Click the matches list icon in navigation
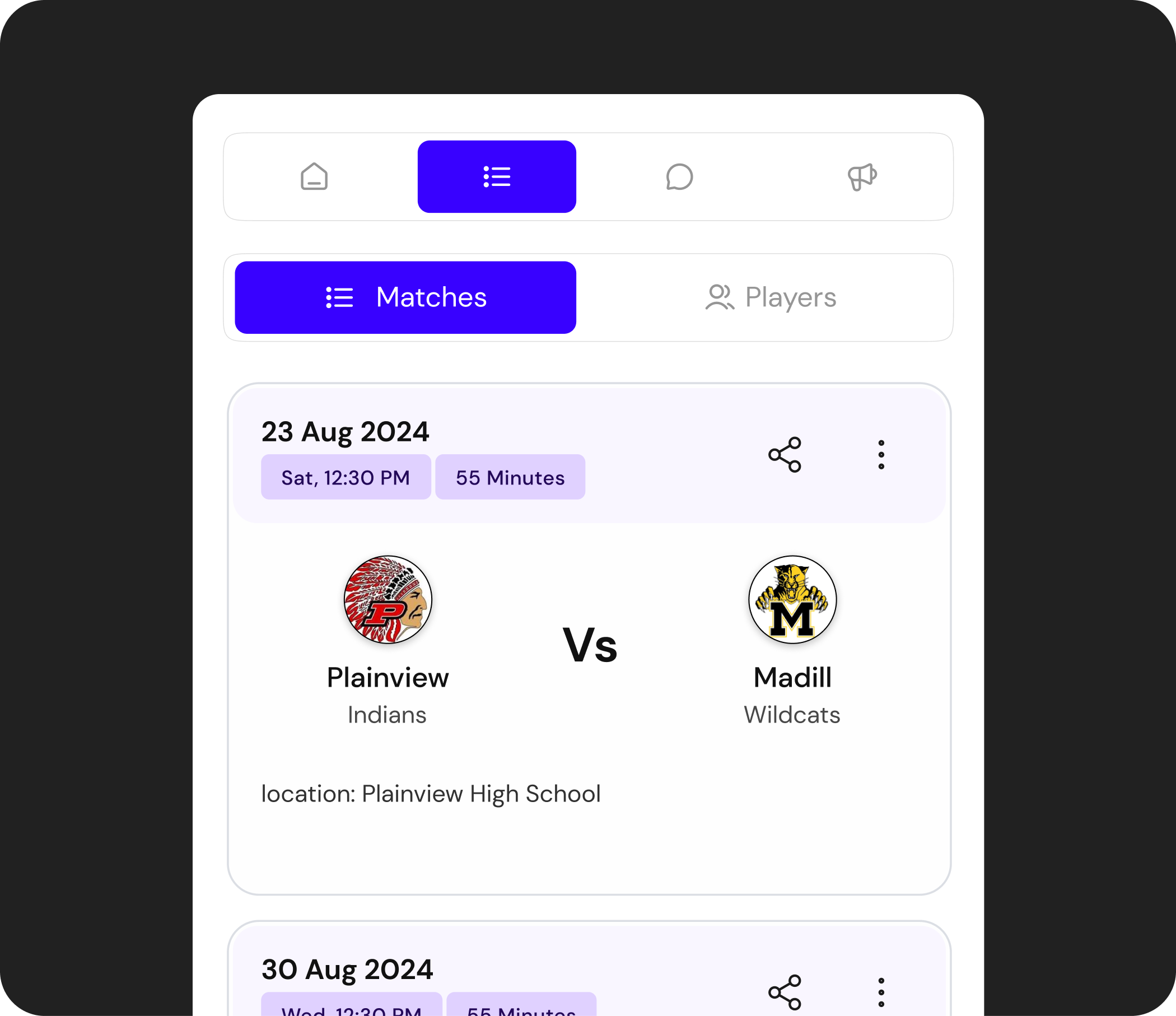 tap(496, 176)
